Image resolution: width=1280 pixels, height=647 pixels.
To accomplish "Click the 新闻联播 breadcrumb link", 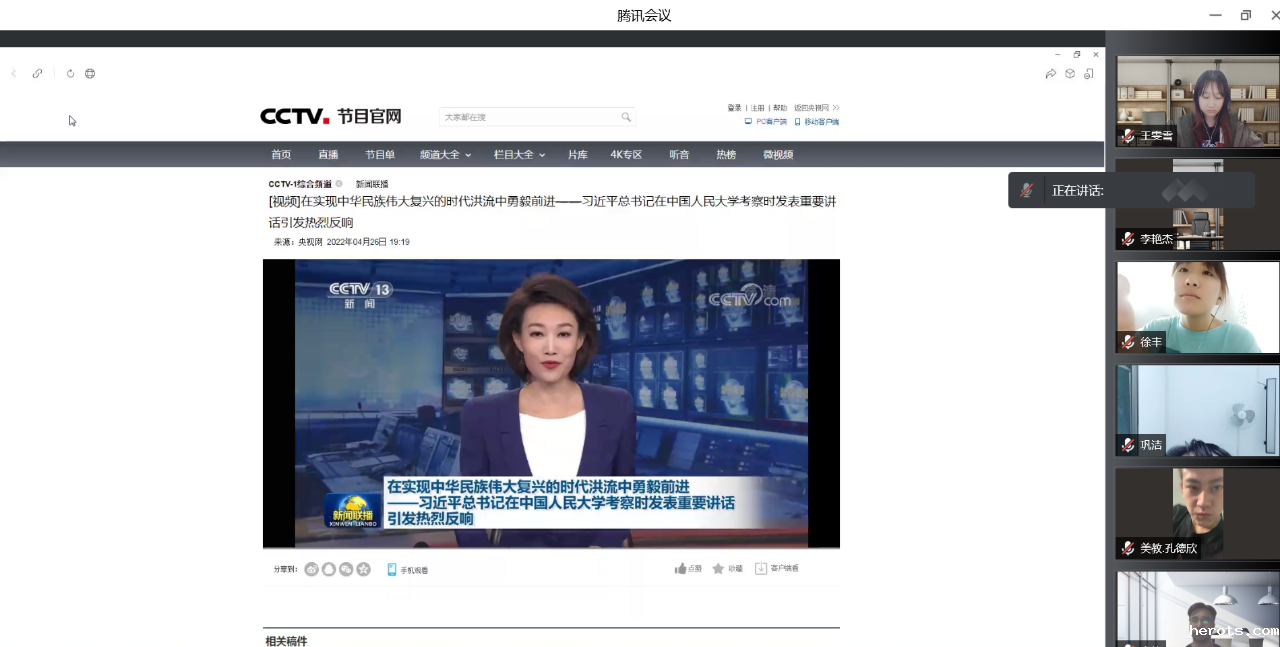I will pyautogui.click(x=372, y=184).
